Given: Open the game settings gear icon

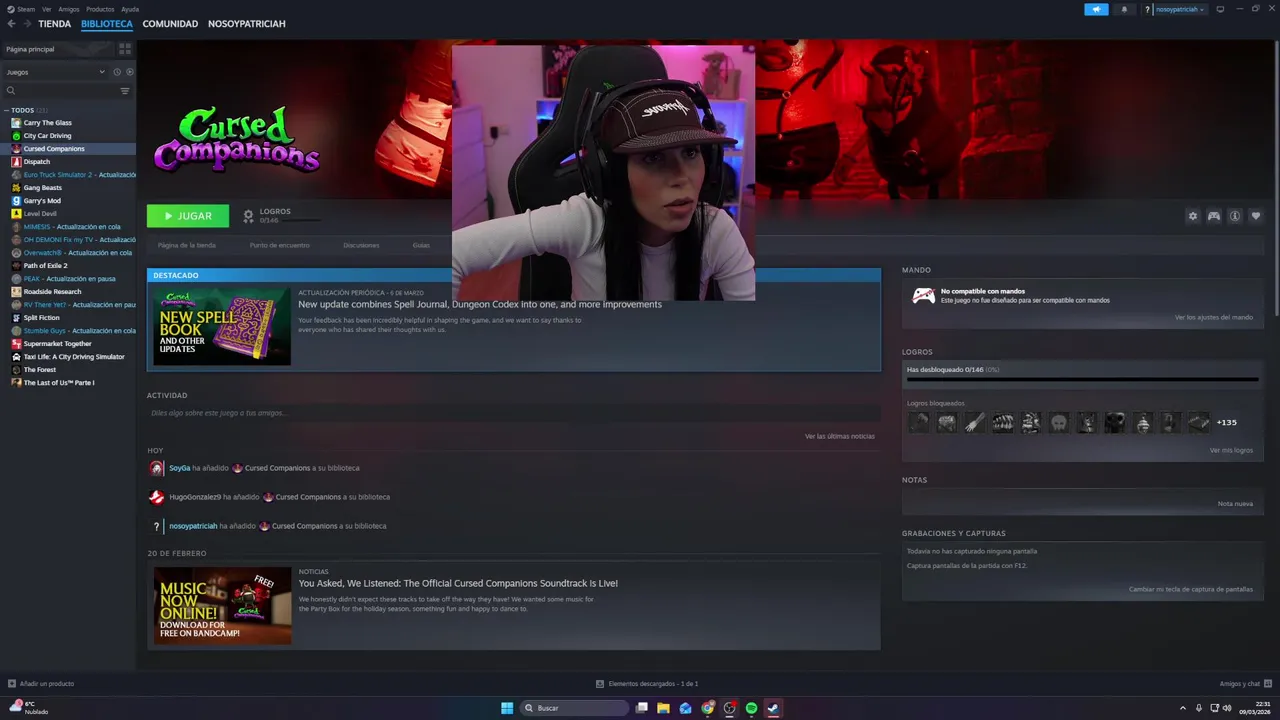Looking at the screenshot, I should pyautogui.click(x=1192, y=216).
